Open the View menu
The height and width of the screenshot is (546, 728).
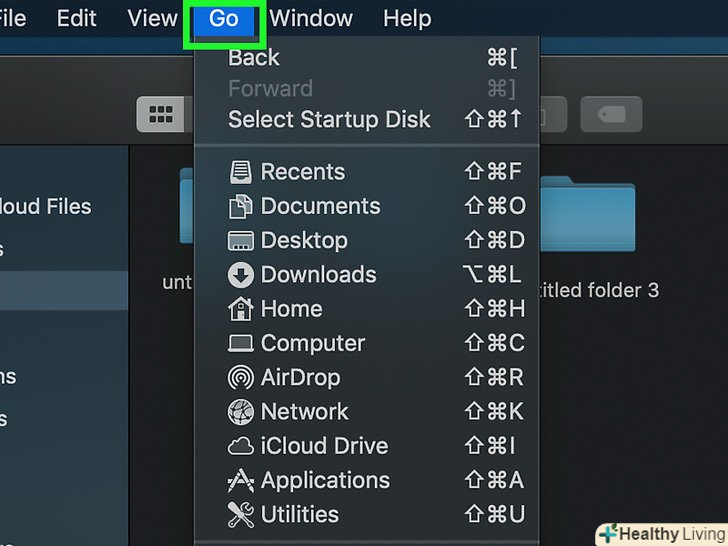point(152,18)
